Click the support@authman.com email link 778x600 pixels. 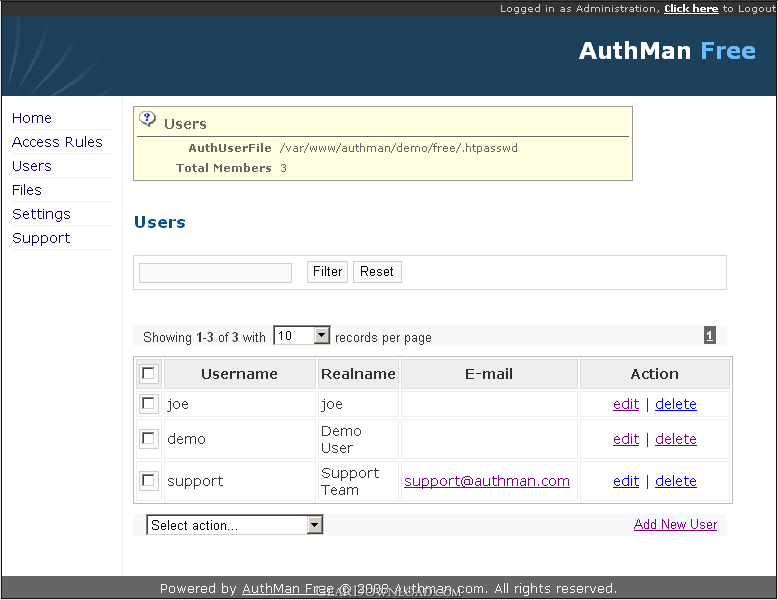coord(487,481)
